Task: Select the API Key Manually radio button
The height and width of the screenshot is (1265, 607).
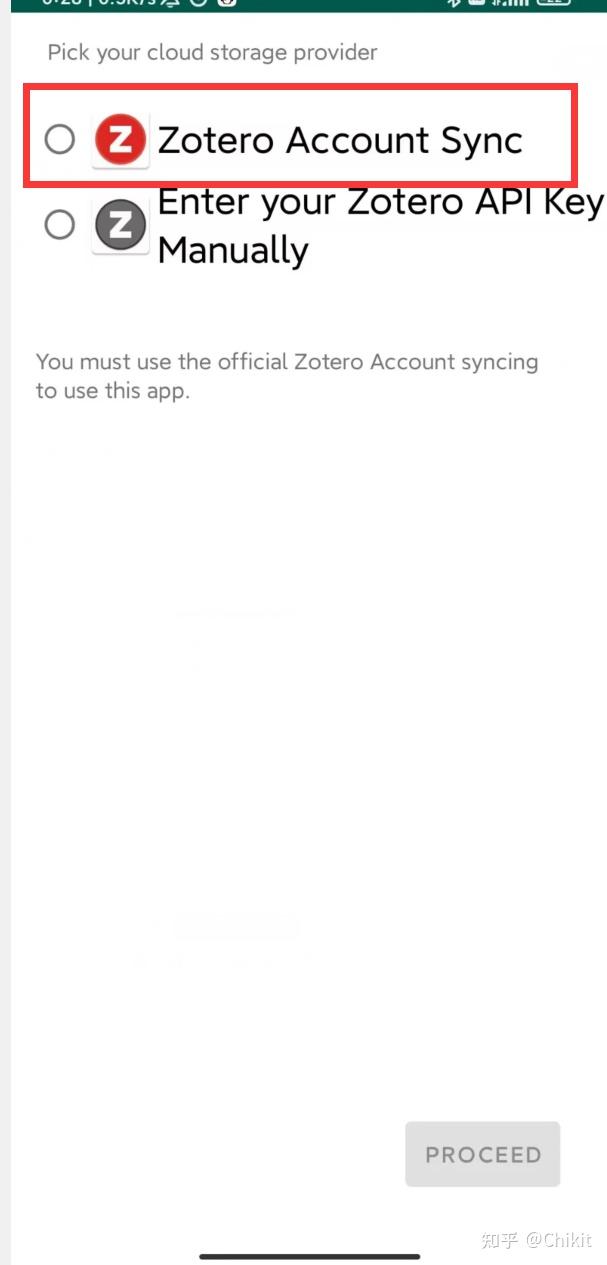Action: pyautogui.click(x=60, y=225)
